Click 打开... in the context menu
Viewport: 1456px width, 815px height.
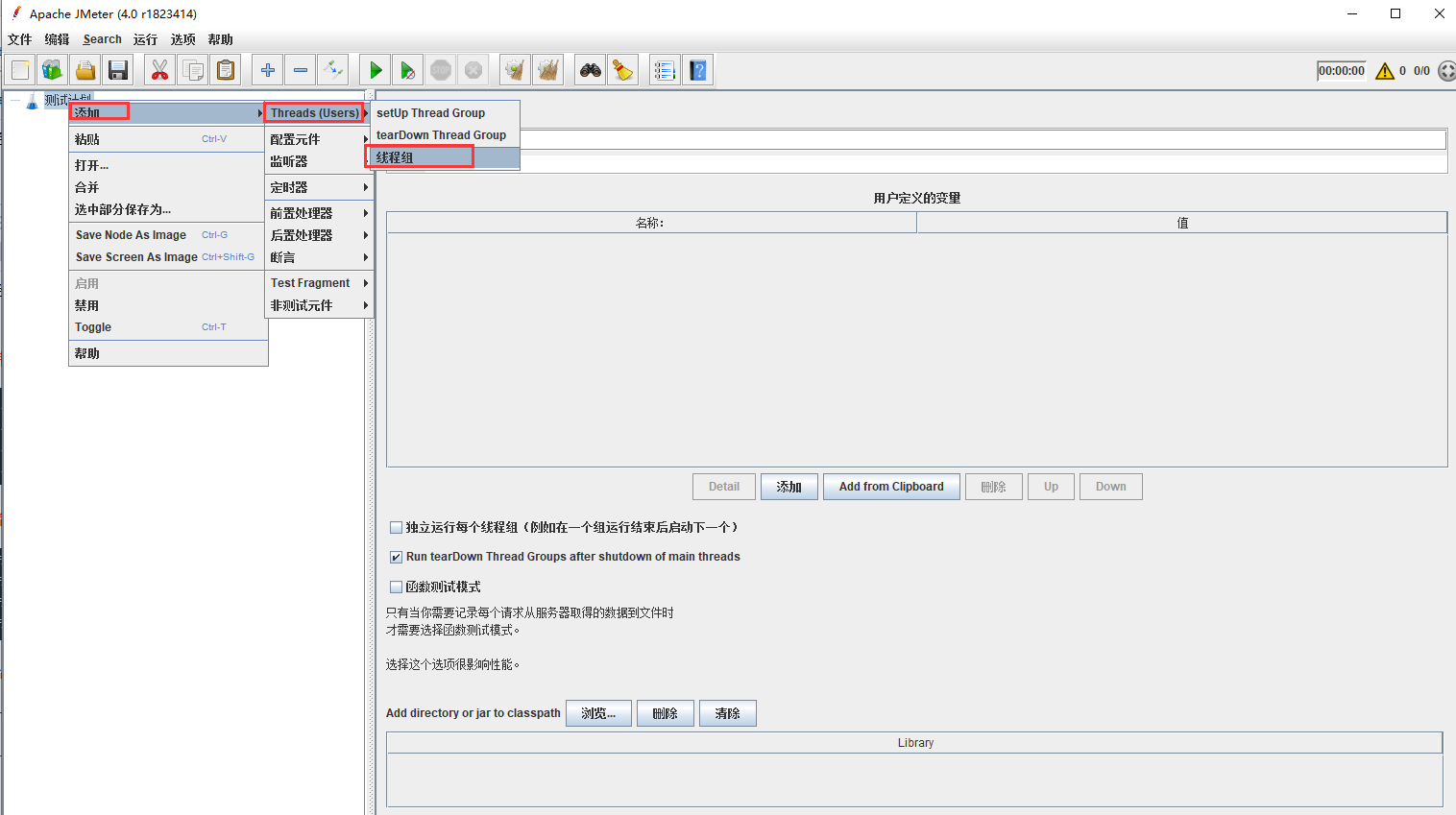click(x=168, y=165)
